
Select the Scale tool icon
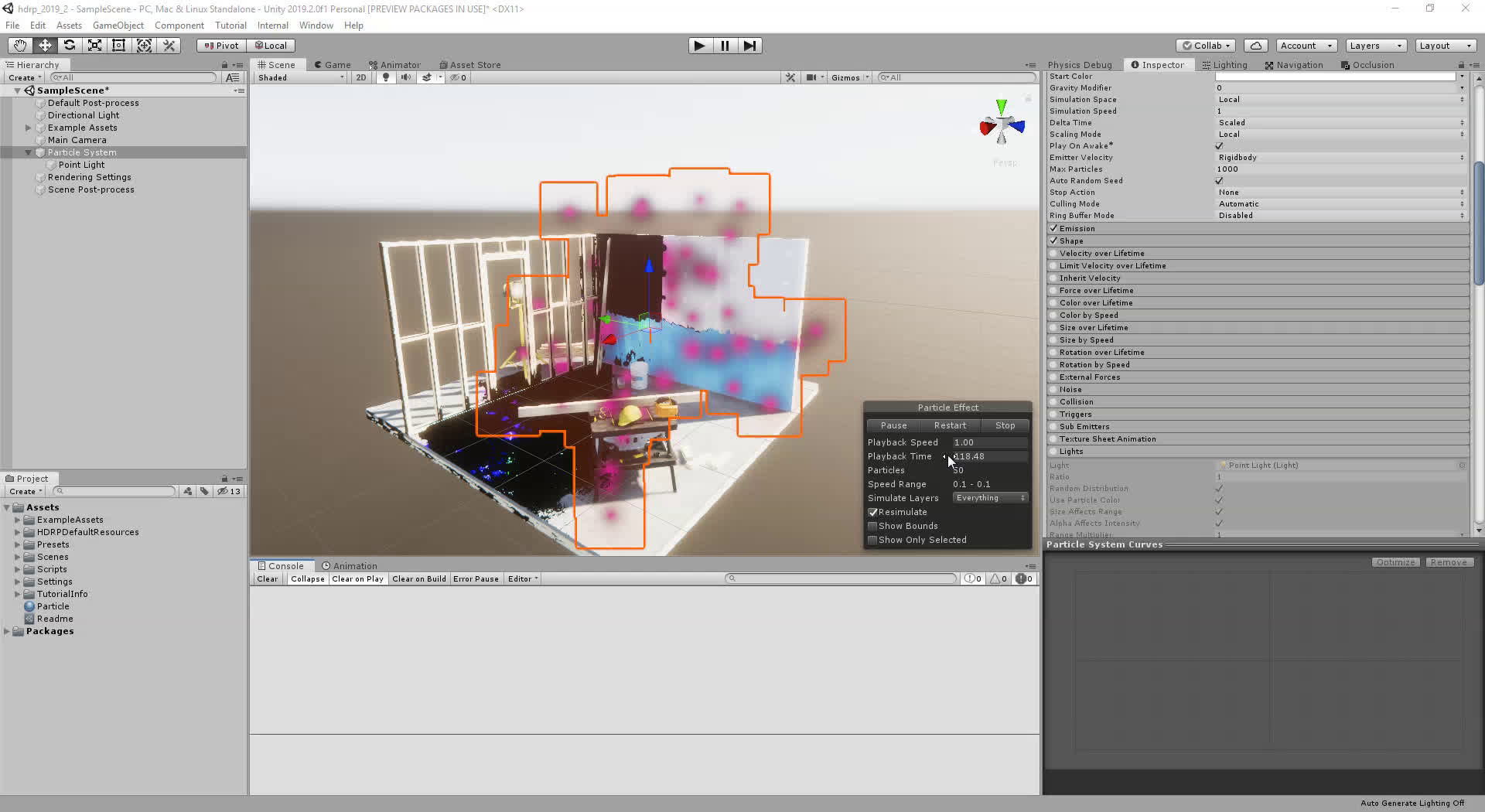pos(94,46)
